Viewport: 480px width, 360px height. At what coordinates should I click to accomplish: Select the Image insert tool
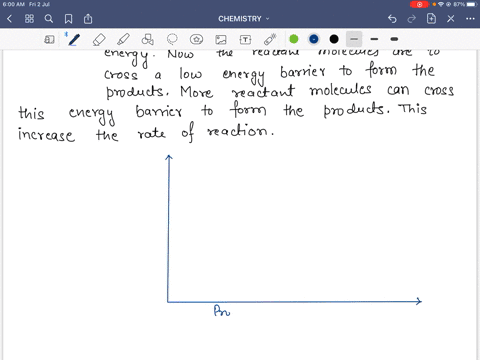click(x=221, y=40)
